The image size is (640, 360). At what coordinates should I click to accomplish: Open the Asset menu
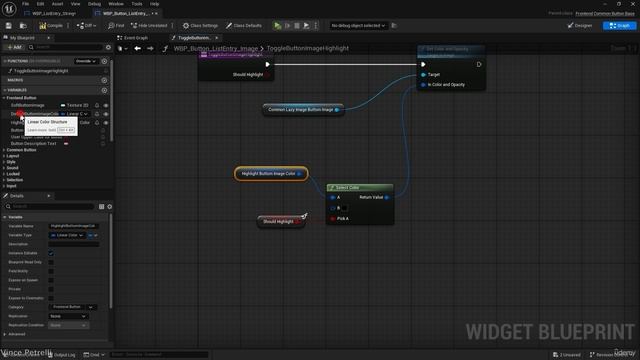click(57, 4)
